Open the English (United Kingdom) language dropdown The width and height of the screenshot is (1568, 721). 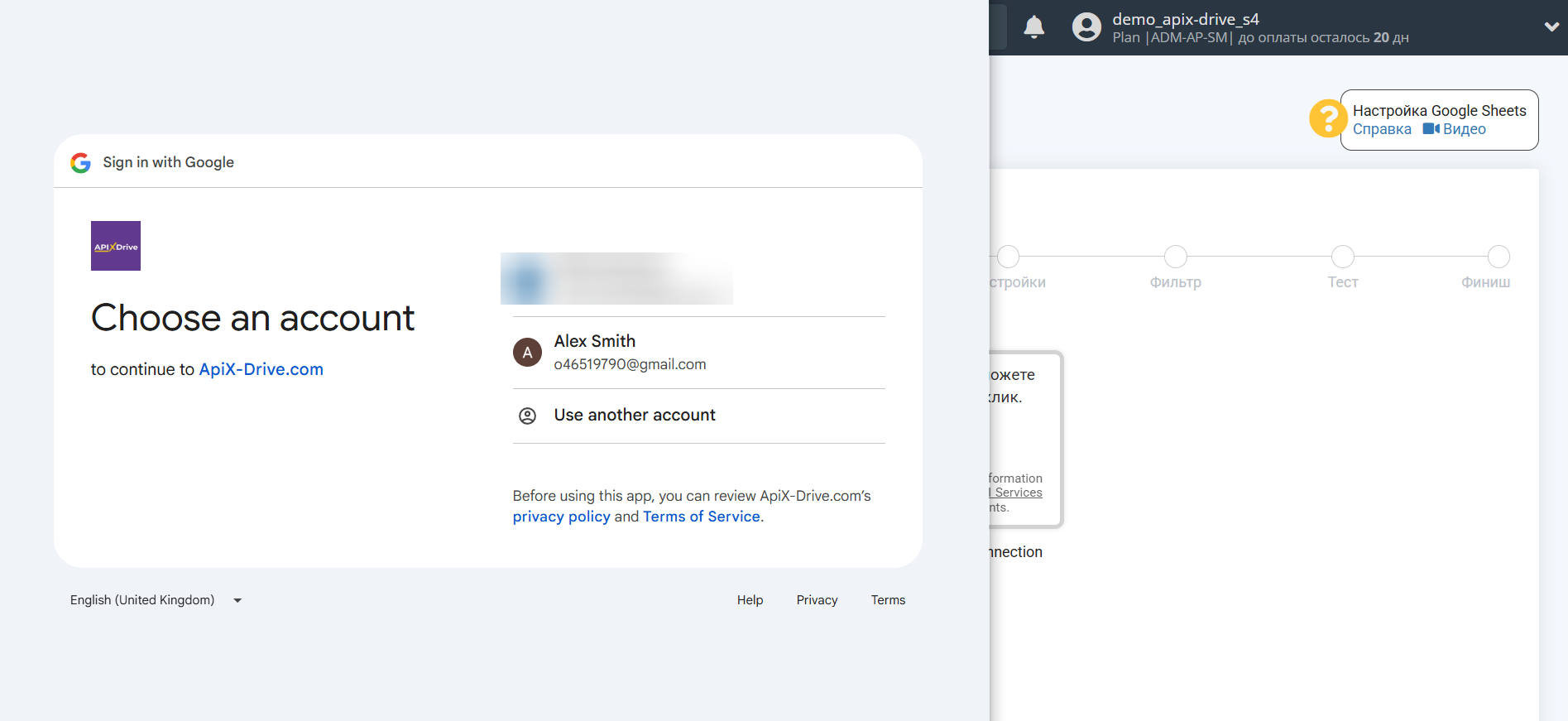pos(156,600)
